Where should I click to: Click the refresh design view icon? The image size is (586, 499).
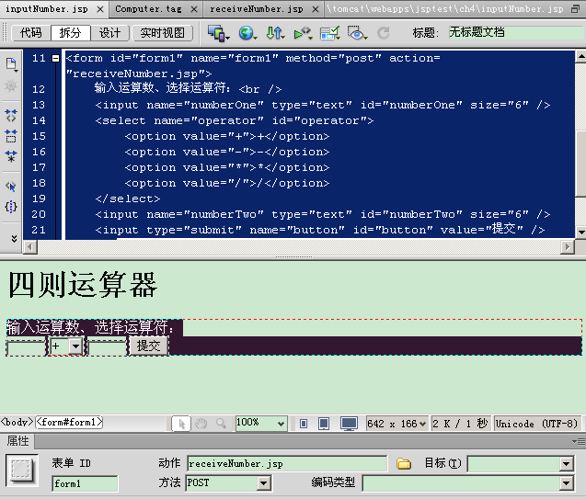pyautogui.click(x=383, y=33)
